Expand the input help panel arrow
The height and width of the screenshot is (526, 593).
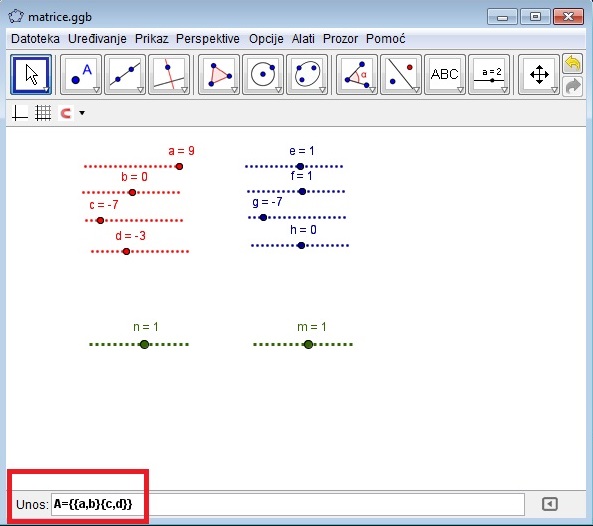point(550,504)
